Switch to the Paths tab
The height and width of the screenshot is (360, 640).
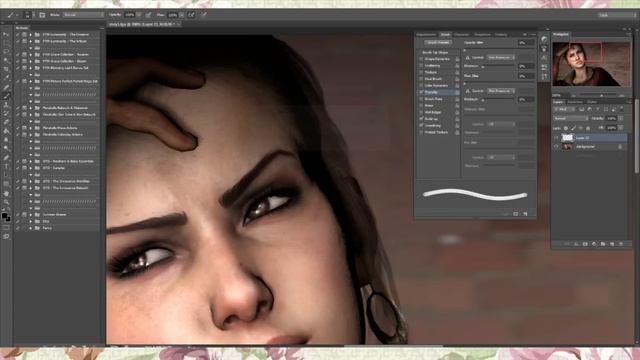point(591,102)
